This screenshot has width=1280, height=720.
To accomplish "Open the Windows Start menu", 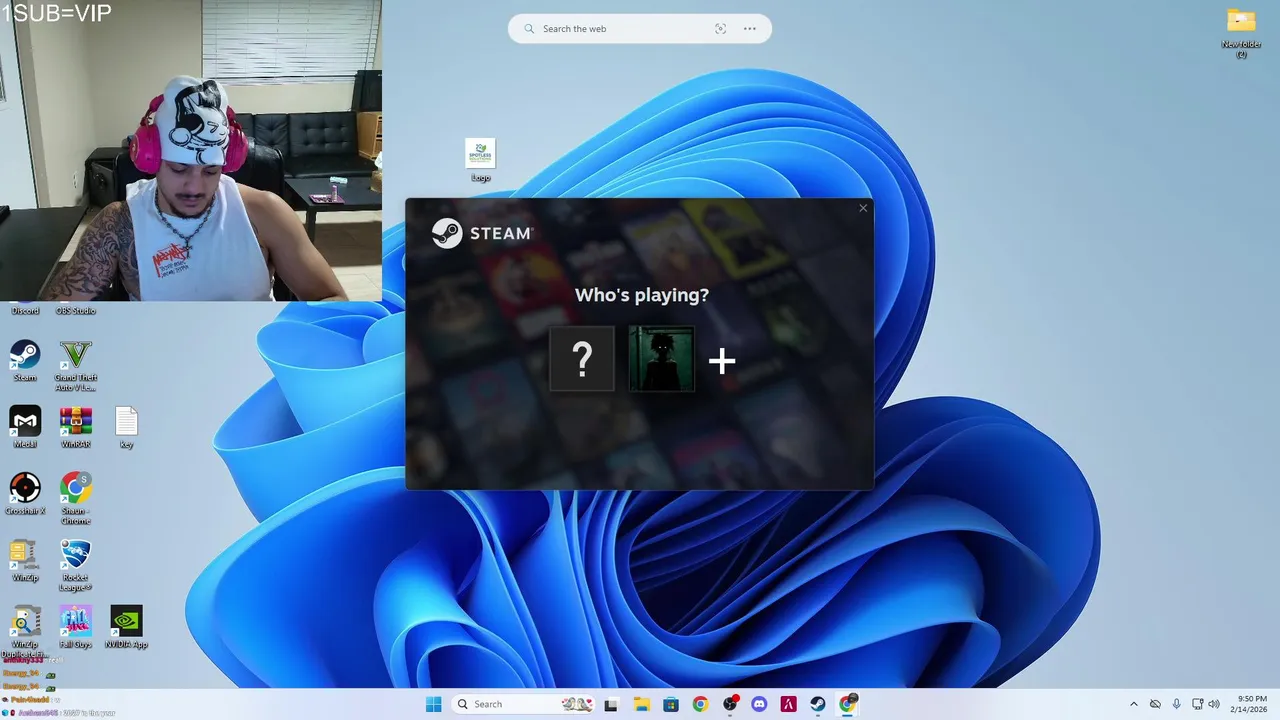I will click(x=433, y=704).
